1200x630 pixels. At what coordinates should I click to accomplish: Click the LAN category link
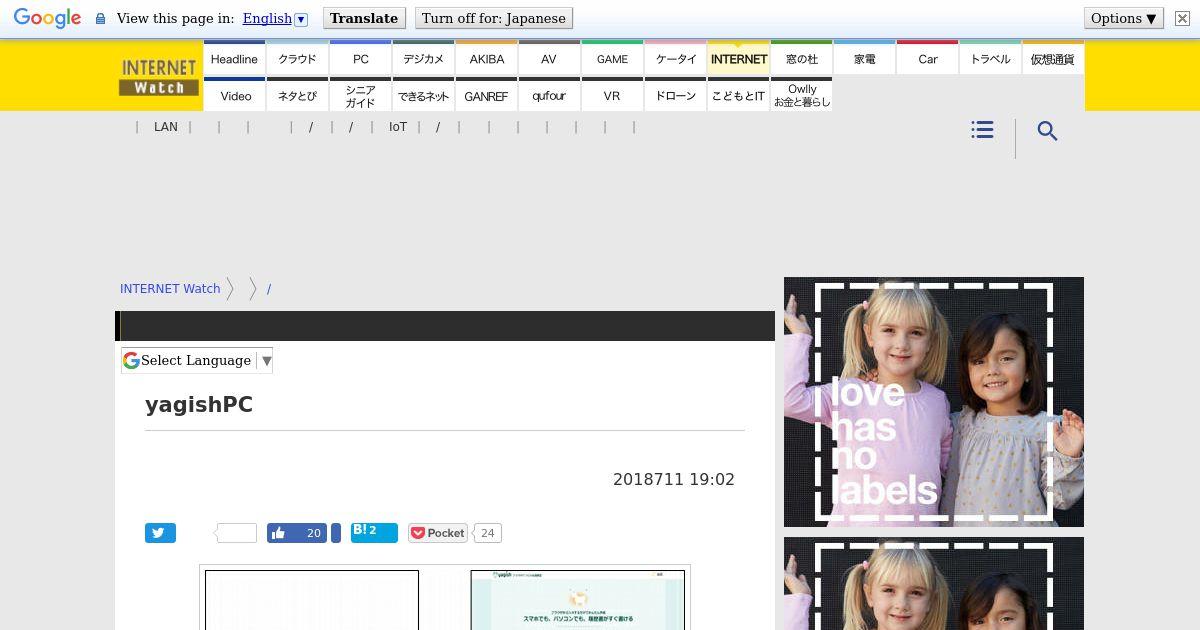(x=166, y=127)
